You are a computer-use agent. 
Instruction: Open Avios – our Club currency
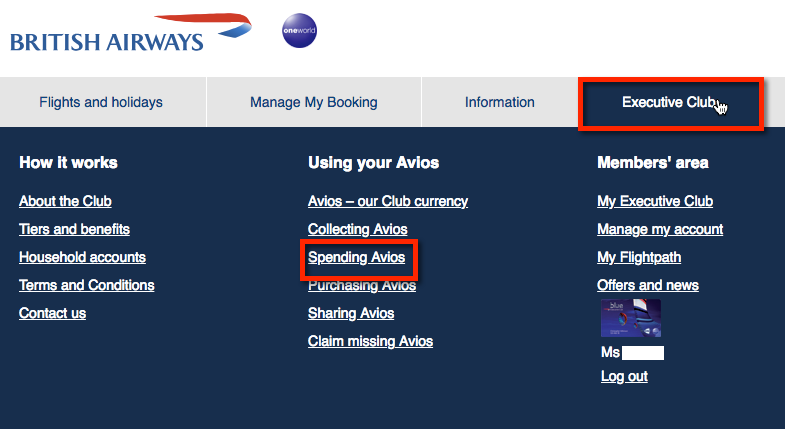[x=388, y=201]
